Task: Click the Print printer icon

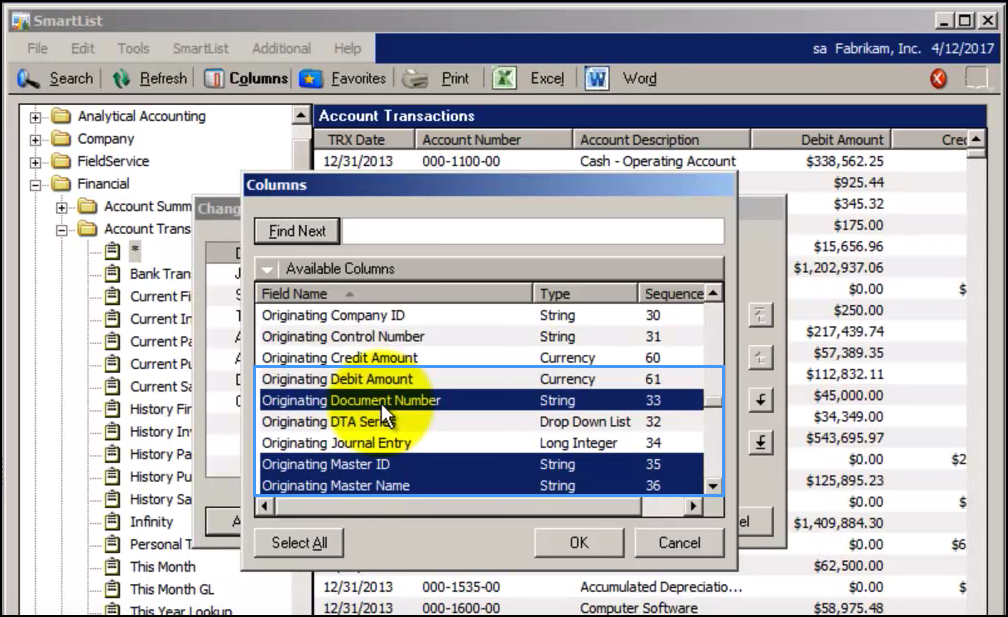Action: pos(415,78)
